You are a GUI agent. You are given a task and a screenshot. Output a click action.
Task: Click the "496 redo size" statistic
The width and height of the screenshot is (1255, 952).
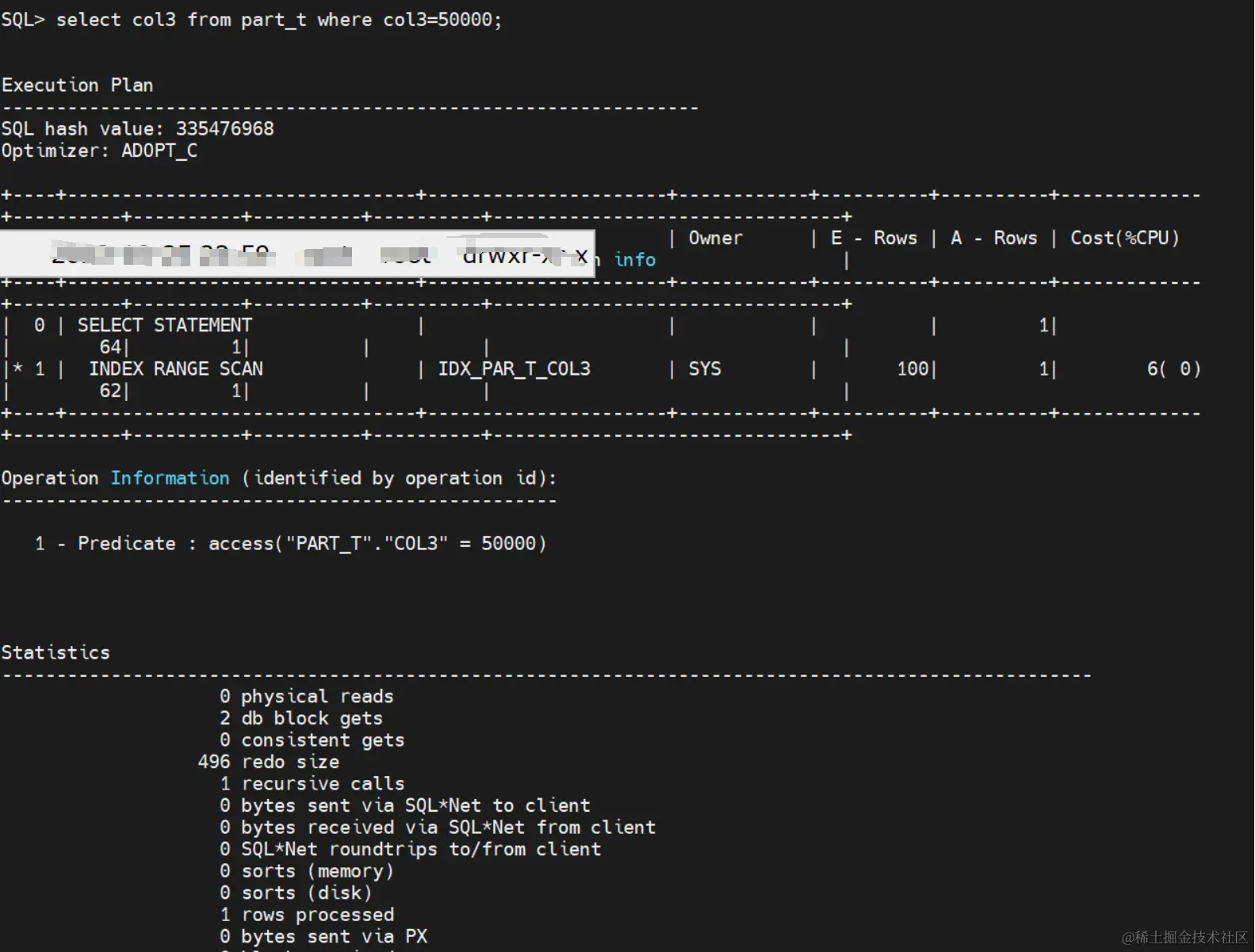pos(269,762)
